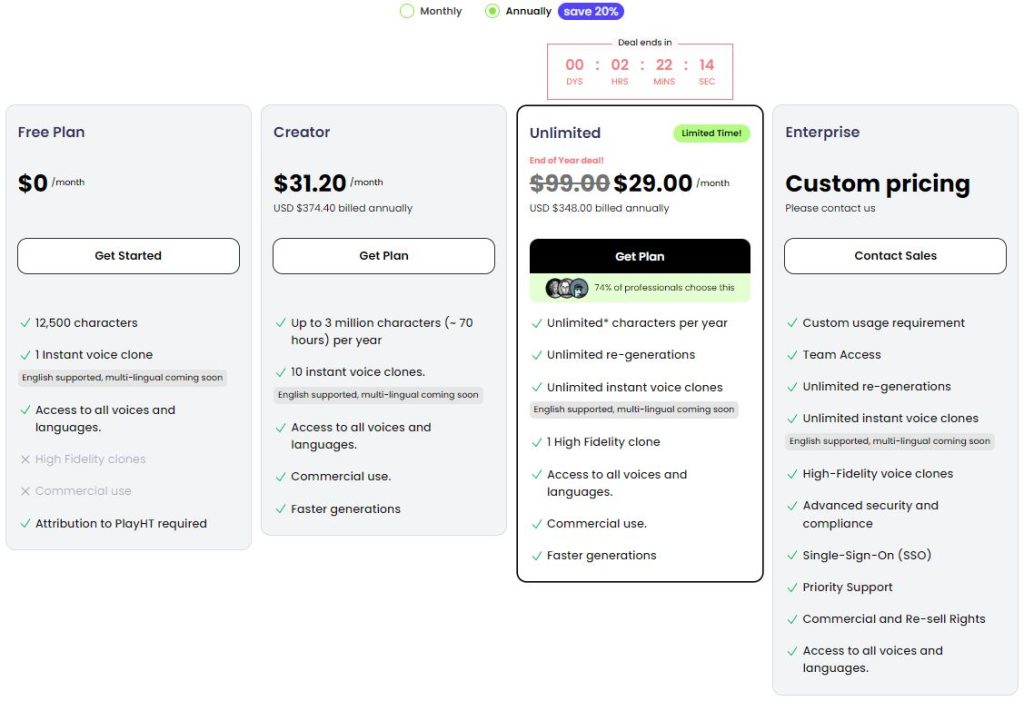Contact Sales for Enterprise pricing
This screenshot has width=1024, height=701.
pos(895,256)
